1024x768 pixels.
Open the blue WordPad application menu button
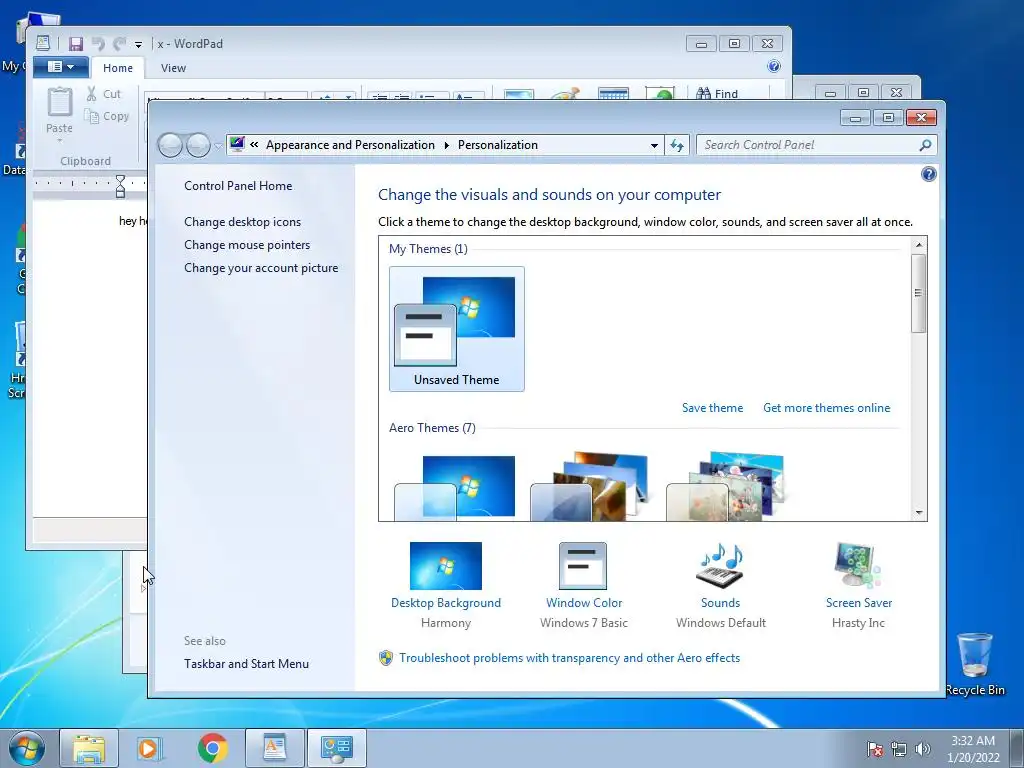60,67
